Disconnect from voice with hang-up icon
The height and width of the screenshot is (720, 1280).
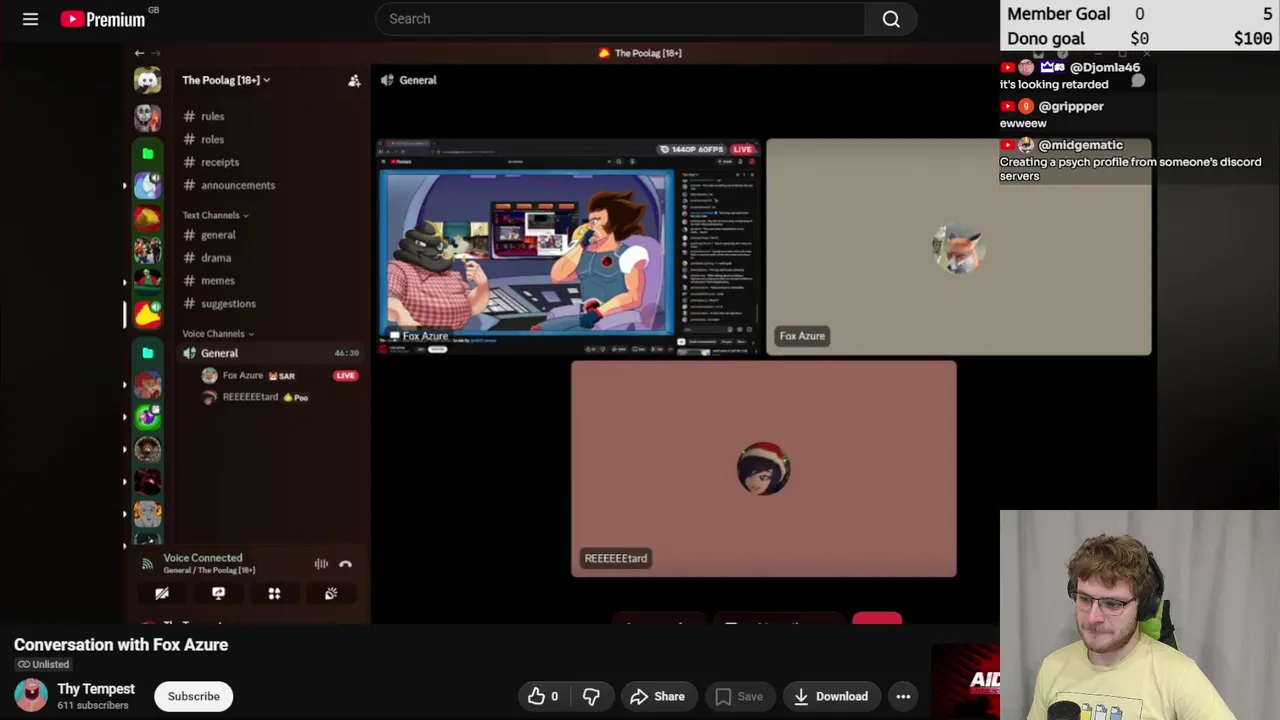point(345,564)
